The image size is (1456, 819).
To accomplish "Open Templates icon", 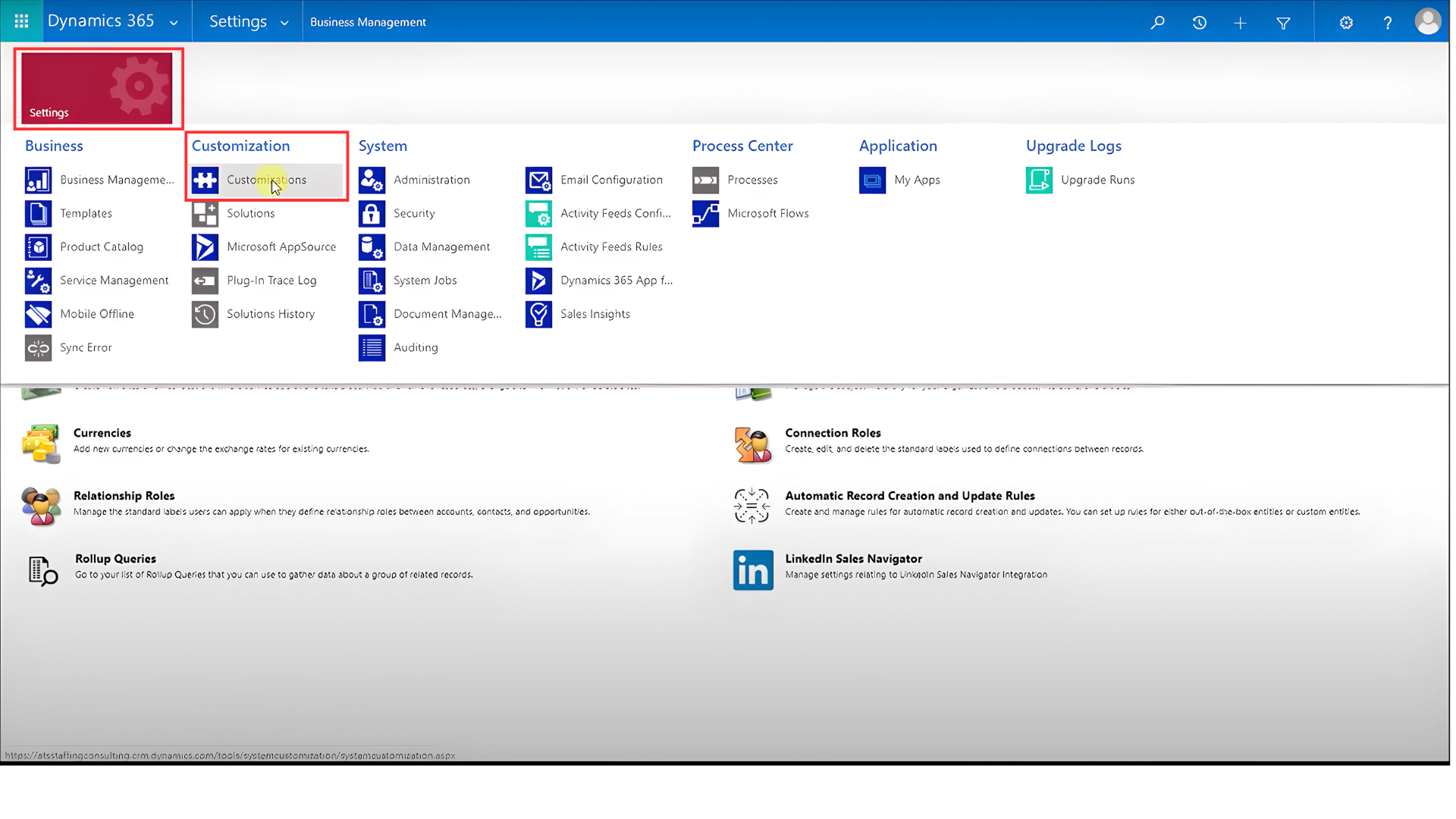I will 38,213.
